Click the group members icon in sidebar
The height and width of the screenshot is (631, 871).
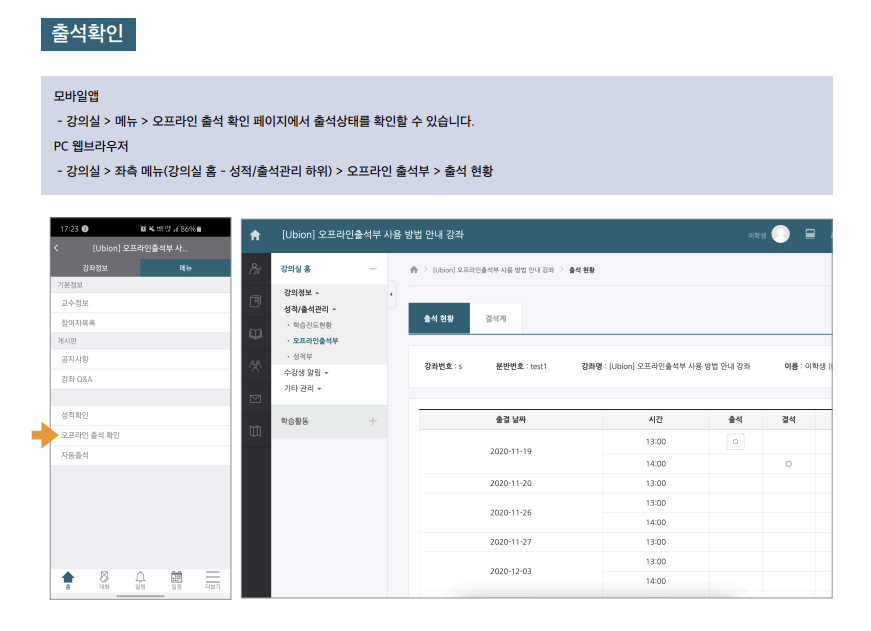(255, 366)
